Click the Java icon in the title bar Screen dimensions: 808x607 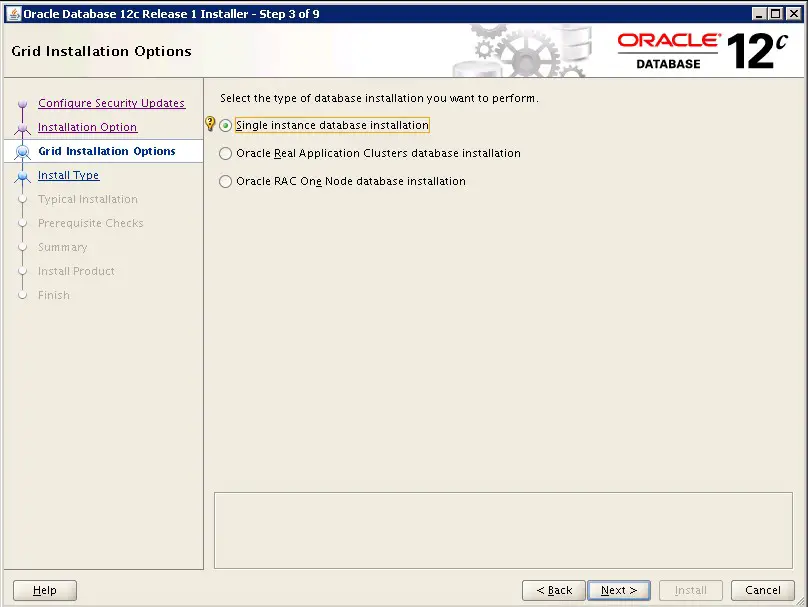[x=14, y=14]
